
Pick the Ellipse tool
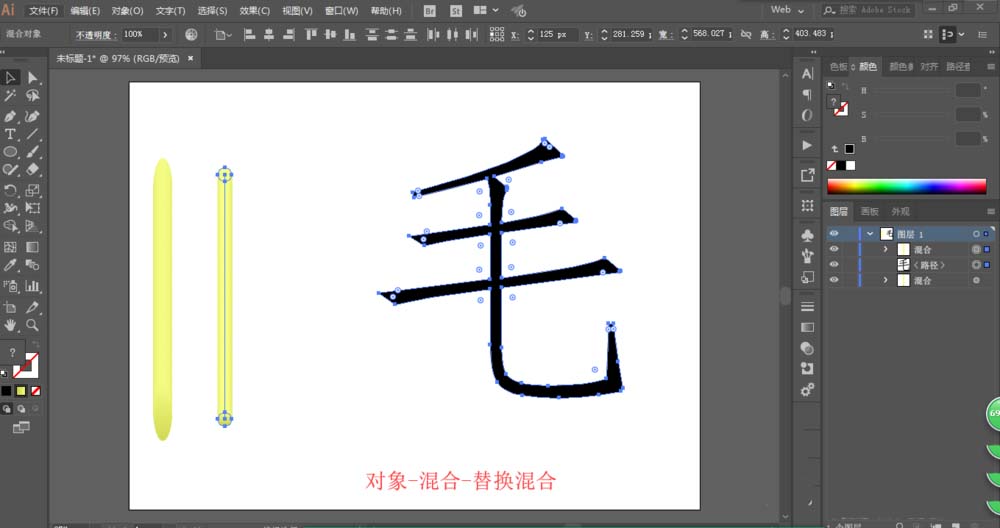coord(10,152)
